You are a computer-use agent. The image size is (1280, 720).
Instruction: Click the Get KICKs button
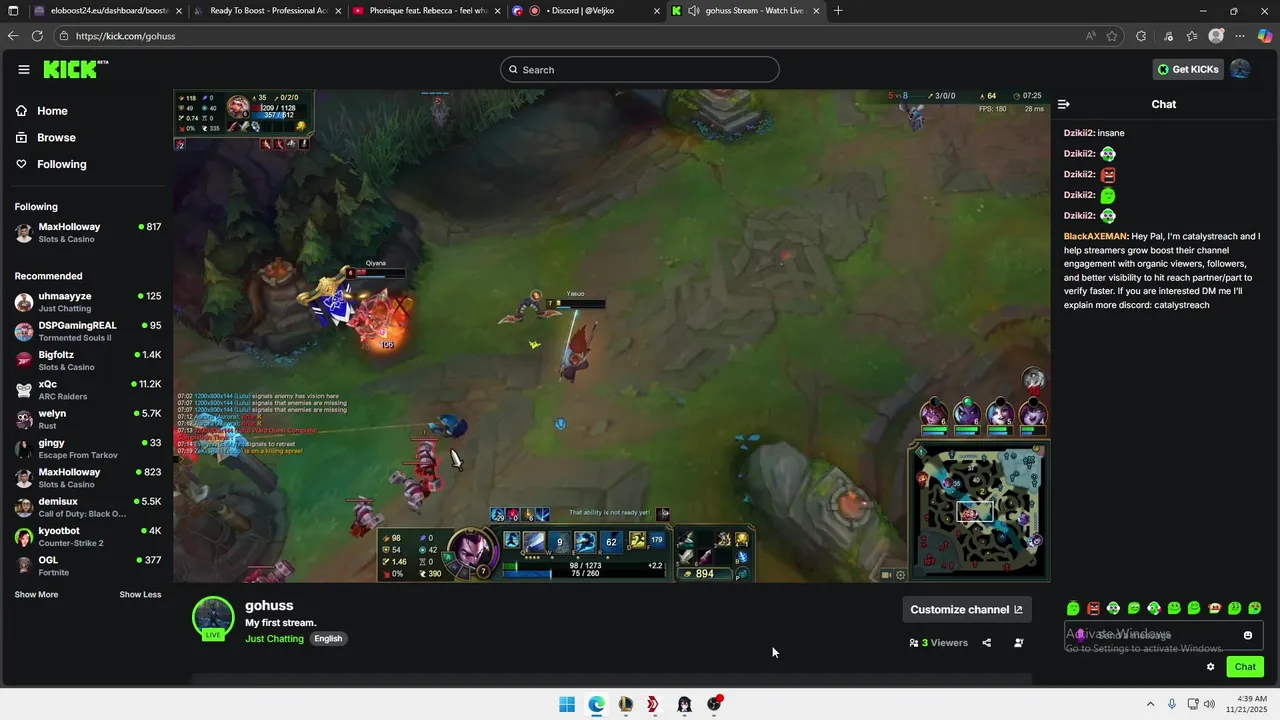coord(1188,69)
